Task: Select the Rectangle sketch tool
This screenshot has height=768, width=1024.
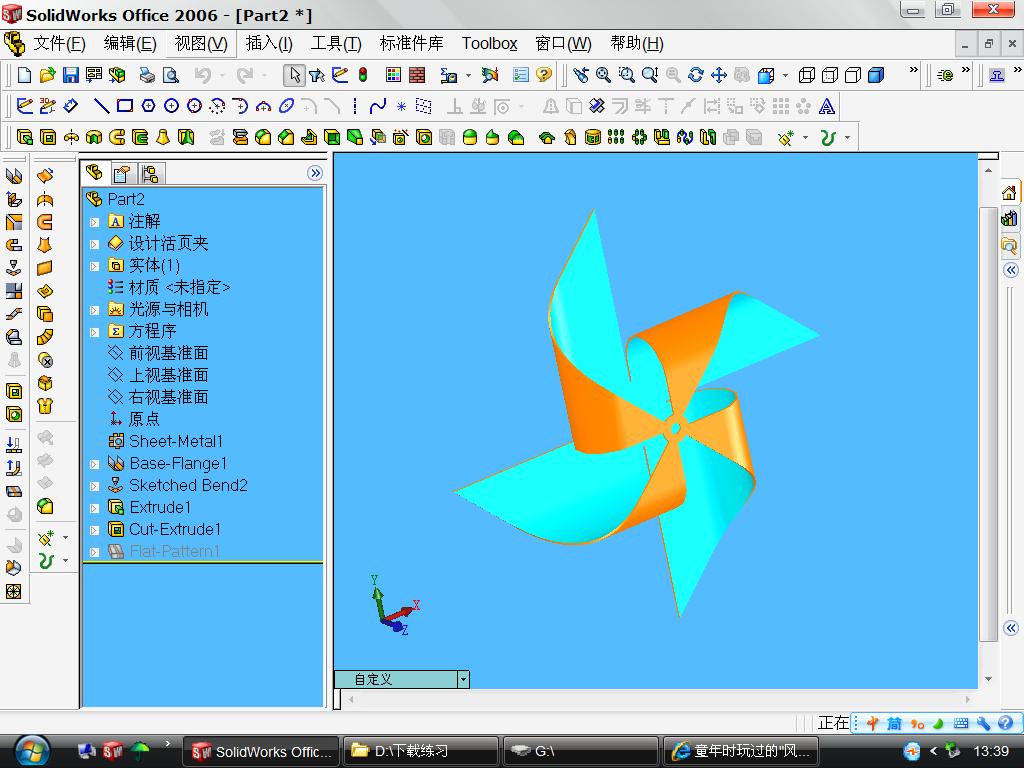Action: [125, 106]
